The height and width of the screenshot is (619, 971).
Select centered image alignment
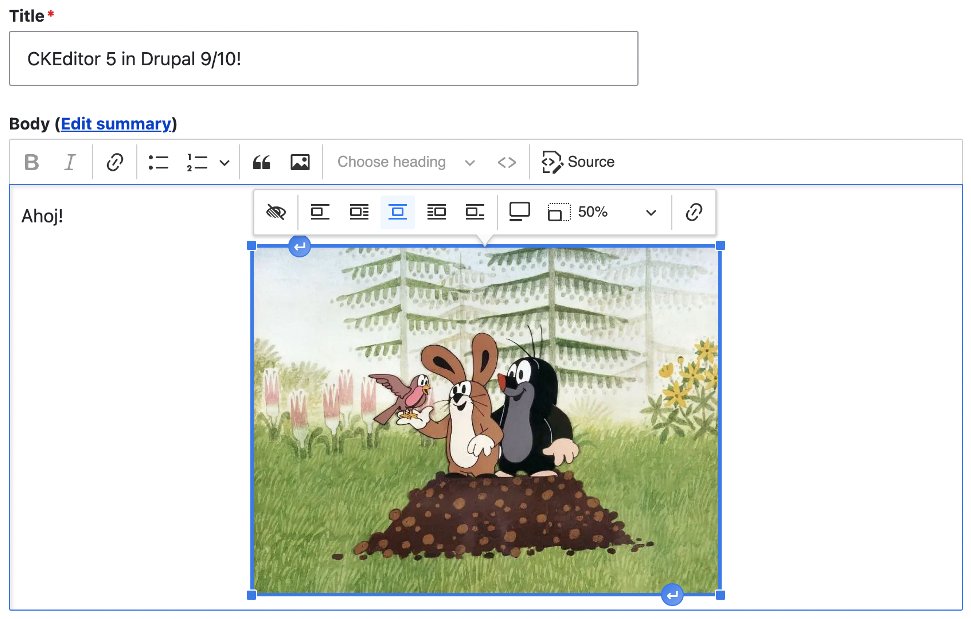[x=398, y=212]
